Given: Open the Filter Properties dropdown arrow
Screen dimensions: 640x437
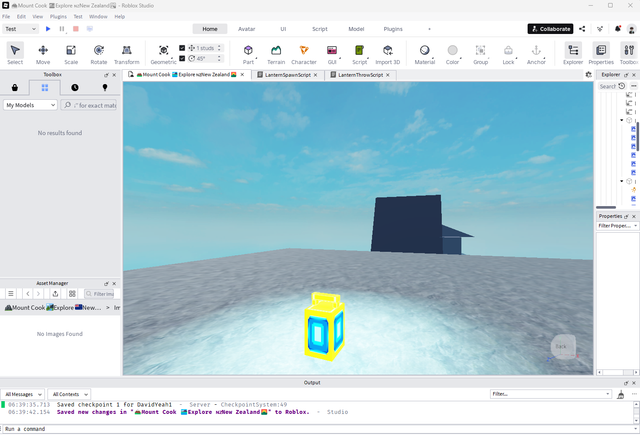Looking at the screenshot, I should (x=636, y=226).
